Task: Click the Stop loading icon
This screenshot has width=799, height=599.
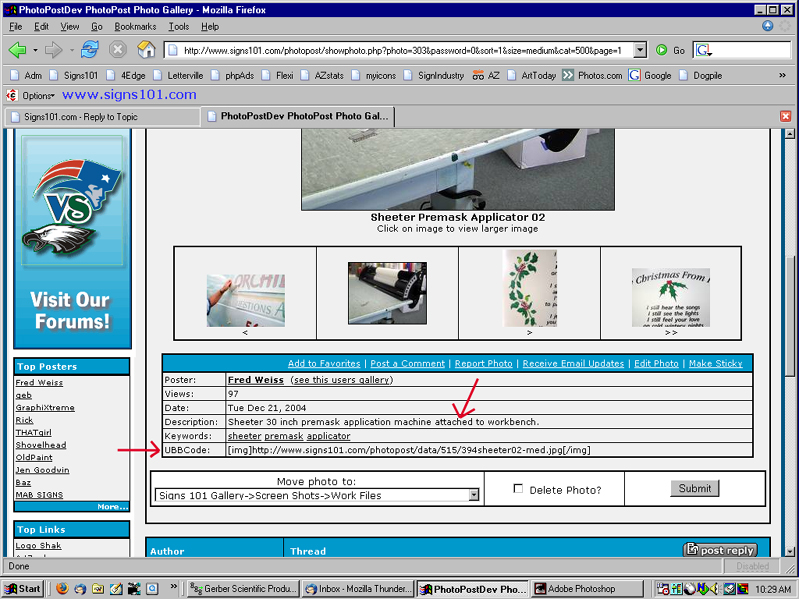Action: click(x=118, y=49)
